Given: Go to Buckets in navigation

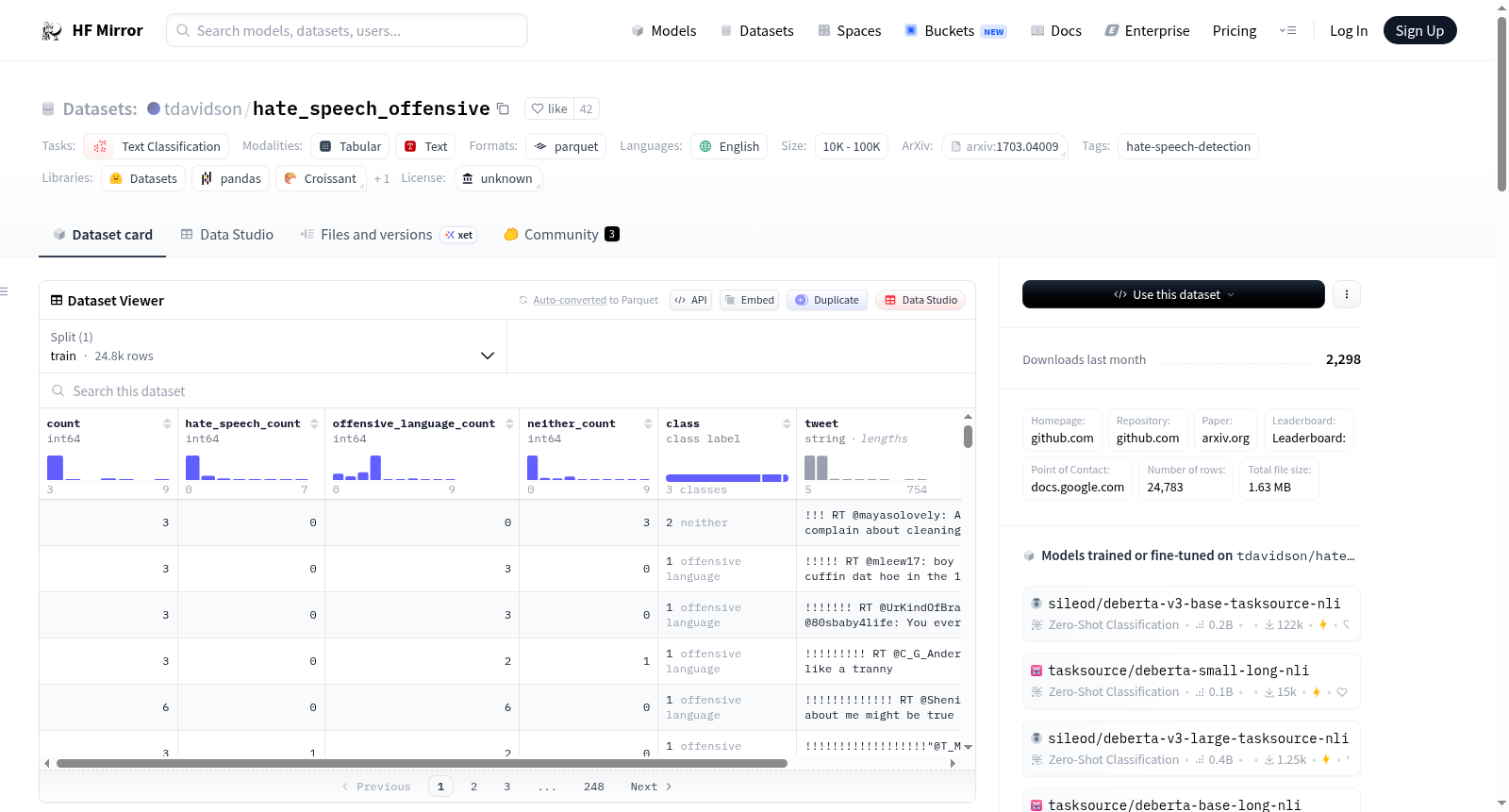Looking at the screenshot, I should point(955,31).
